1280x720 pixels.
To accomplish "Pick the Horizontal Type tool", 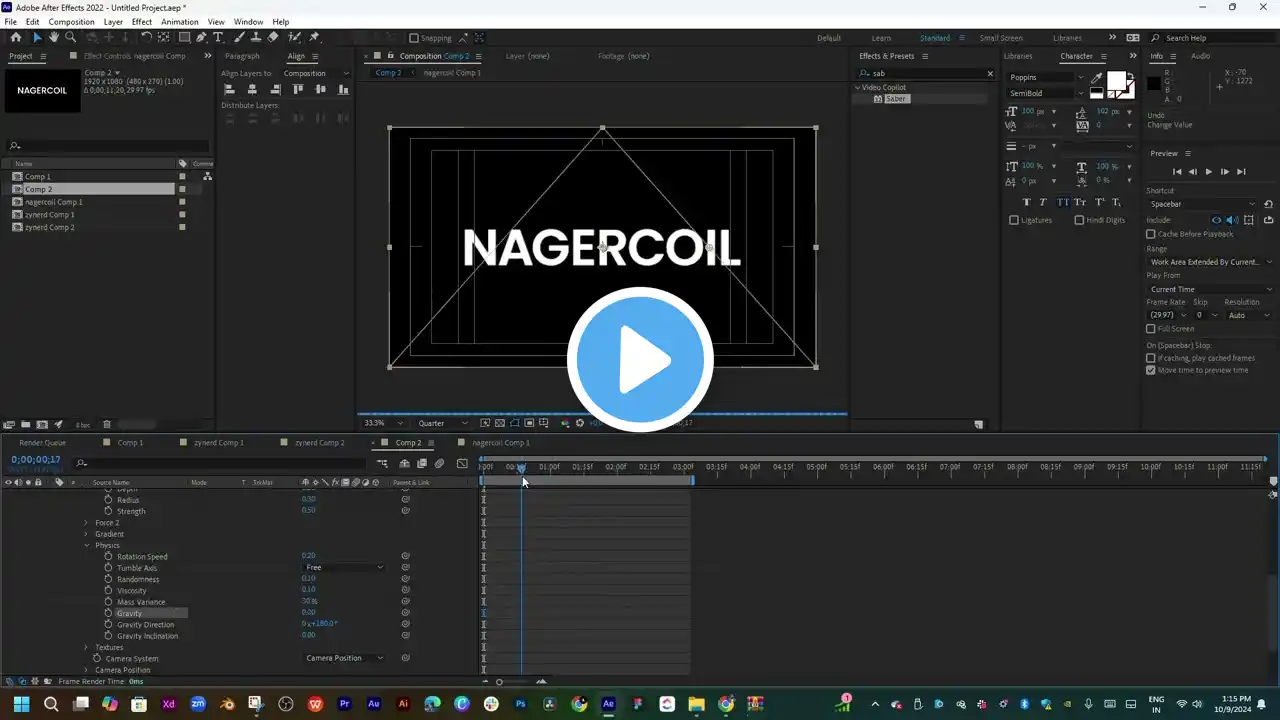I will coord(218,37).
